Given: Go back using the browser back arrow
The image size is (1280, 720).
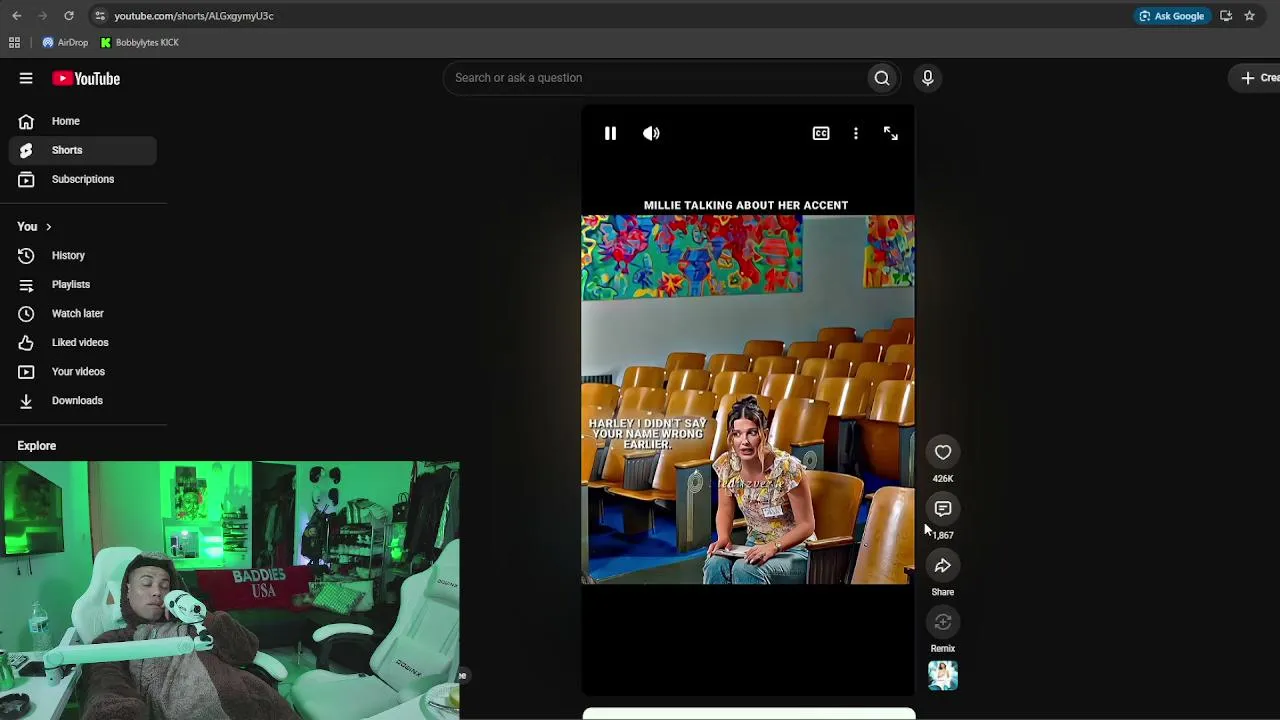Looking at the screenshot, I should coord(17,16).
